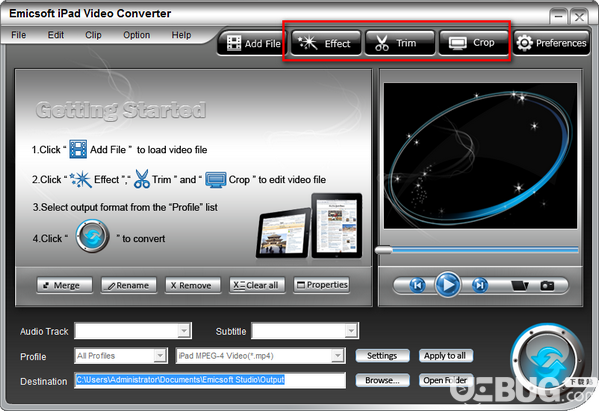Open the Crop tool
This screenshot has height=411, width=599.
point(473,43)
